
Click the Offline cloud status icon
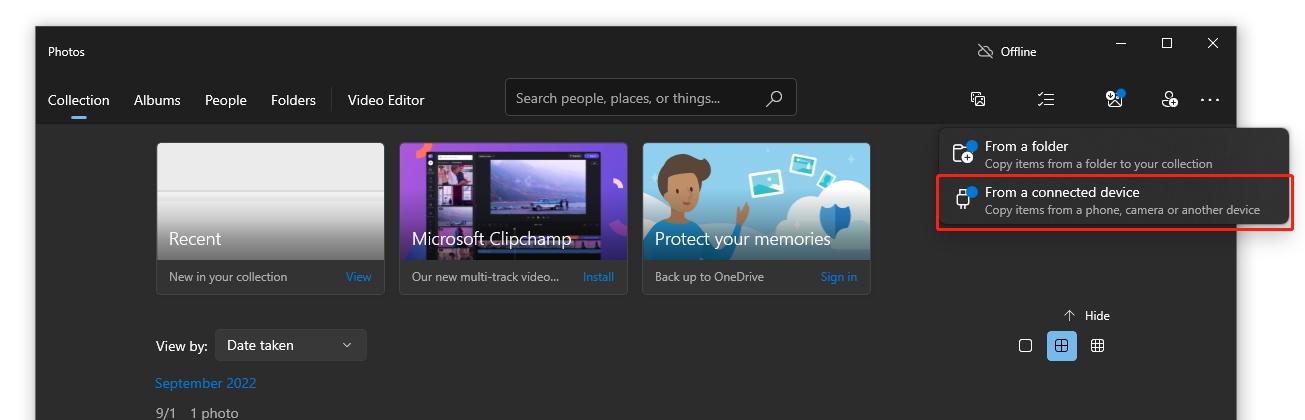(985, 52)
